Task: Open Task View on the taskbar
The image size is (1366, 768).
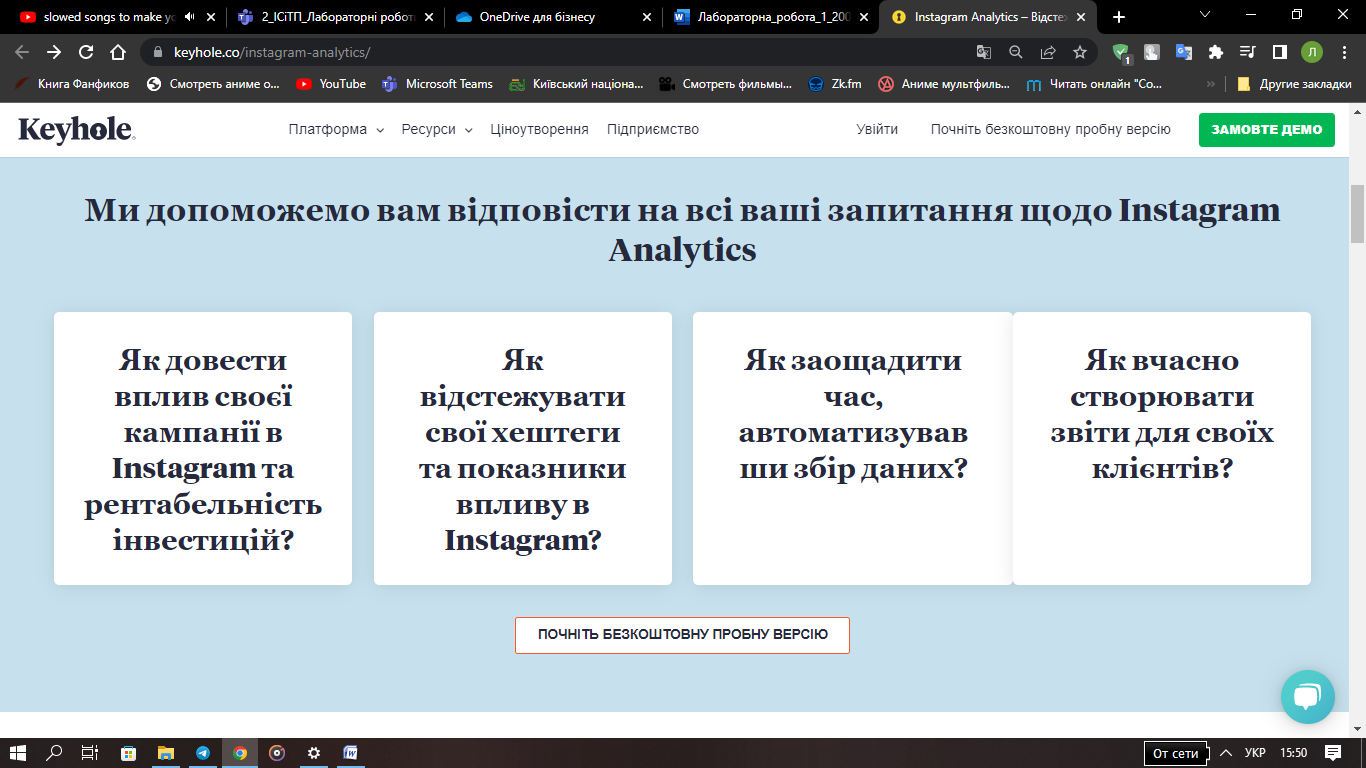Action: 90,753
